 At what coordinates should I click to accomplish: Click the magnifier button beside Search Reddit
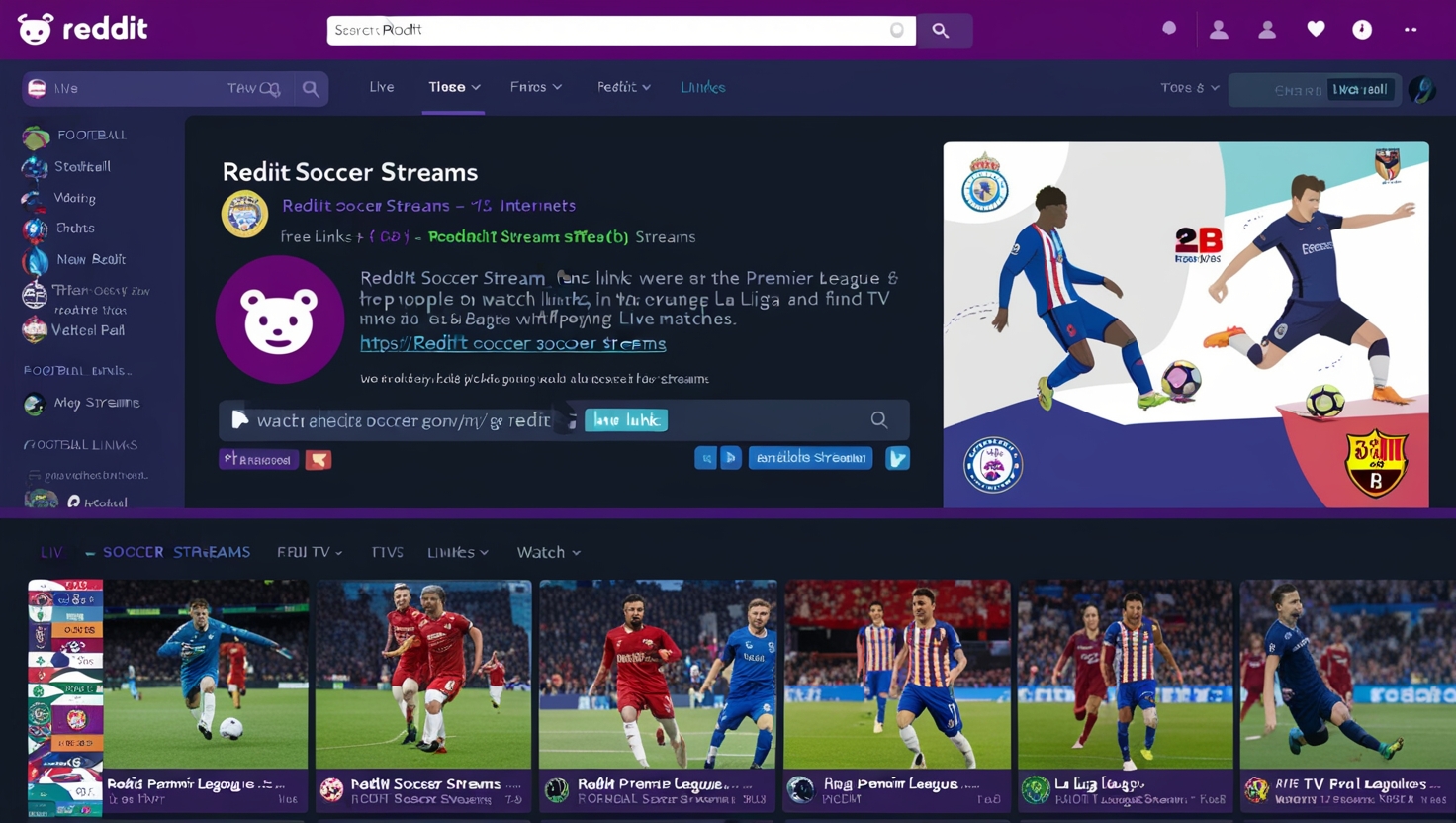tap(941, 31)
